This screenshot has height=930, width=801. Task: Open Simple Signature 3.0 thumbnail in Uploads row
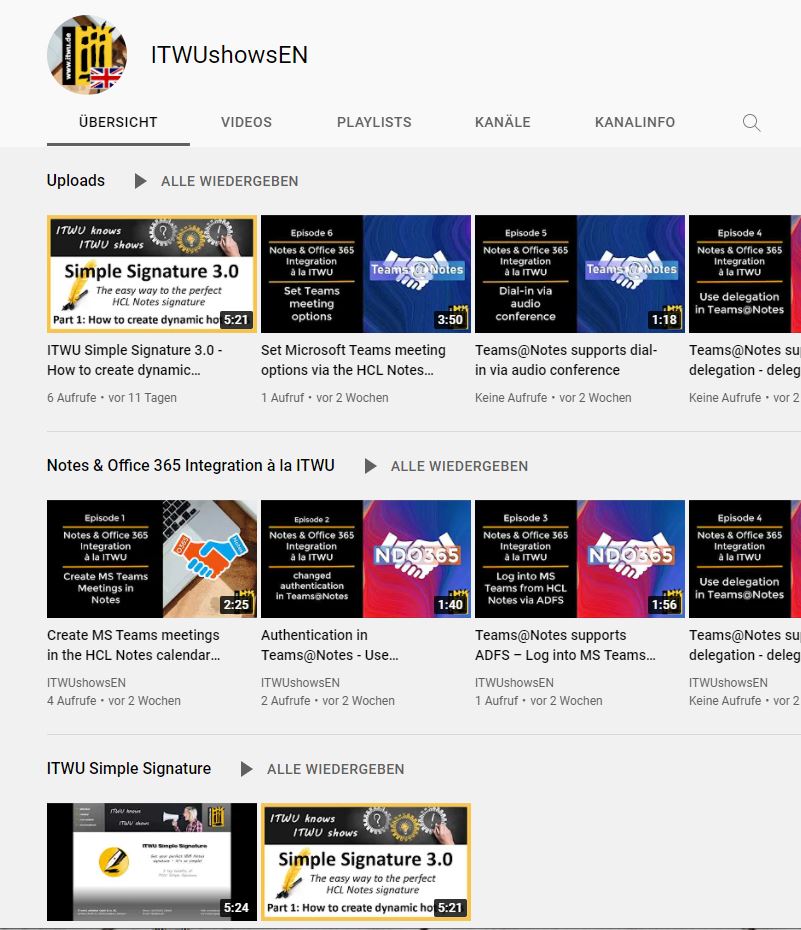(x=152, y=274)
